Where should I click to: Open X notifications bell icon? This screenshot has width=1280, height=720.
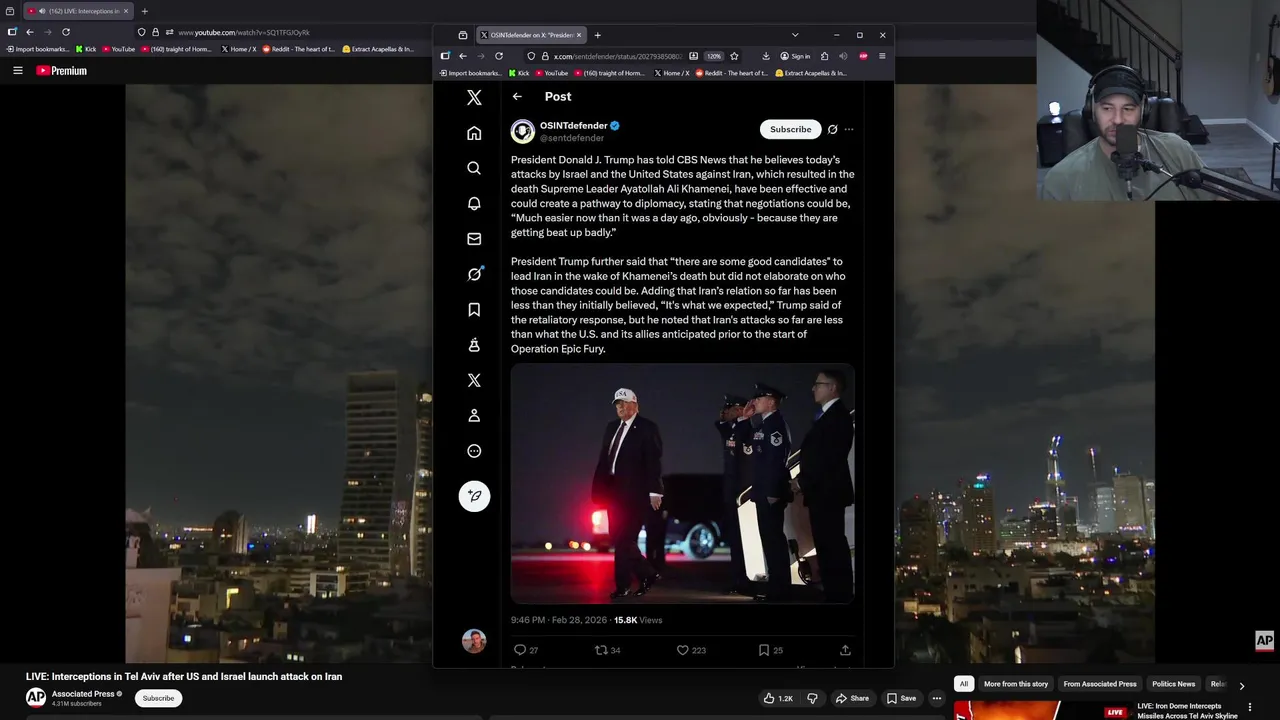[x=474, y=203]
